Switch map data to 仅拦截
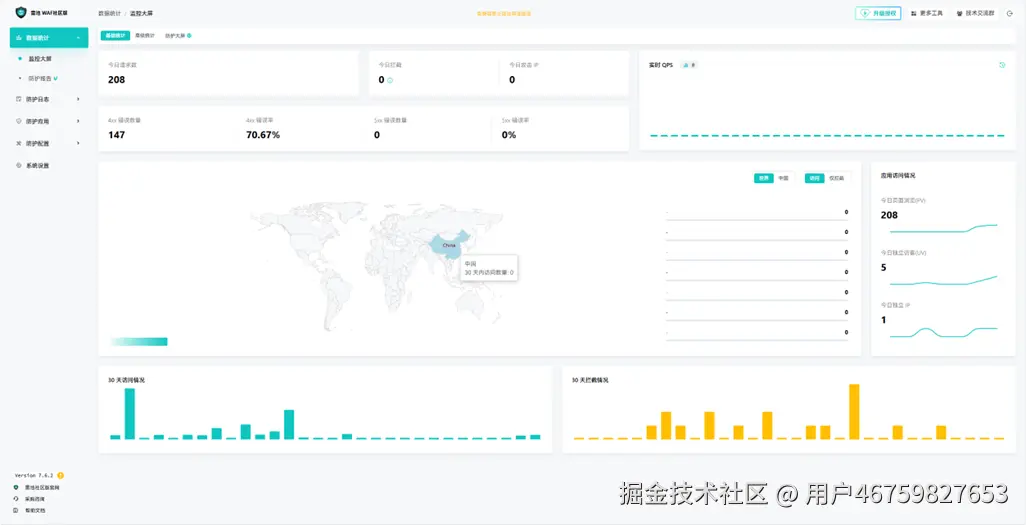The height and width of the screenshot is (525, 1026). click(837, 178)
